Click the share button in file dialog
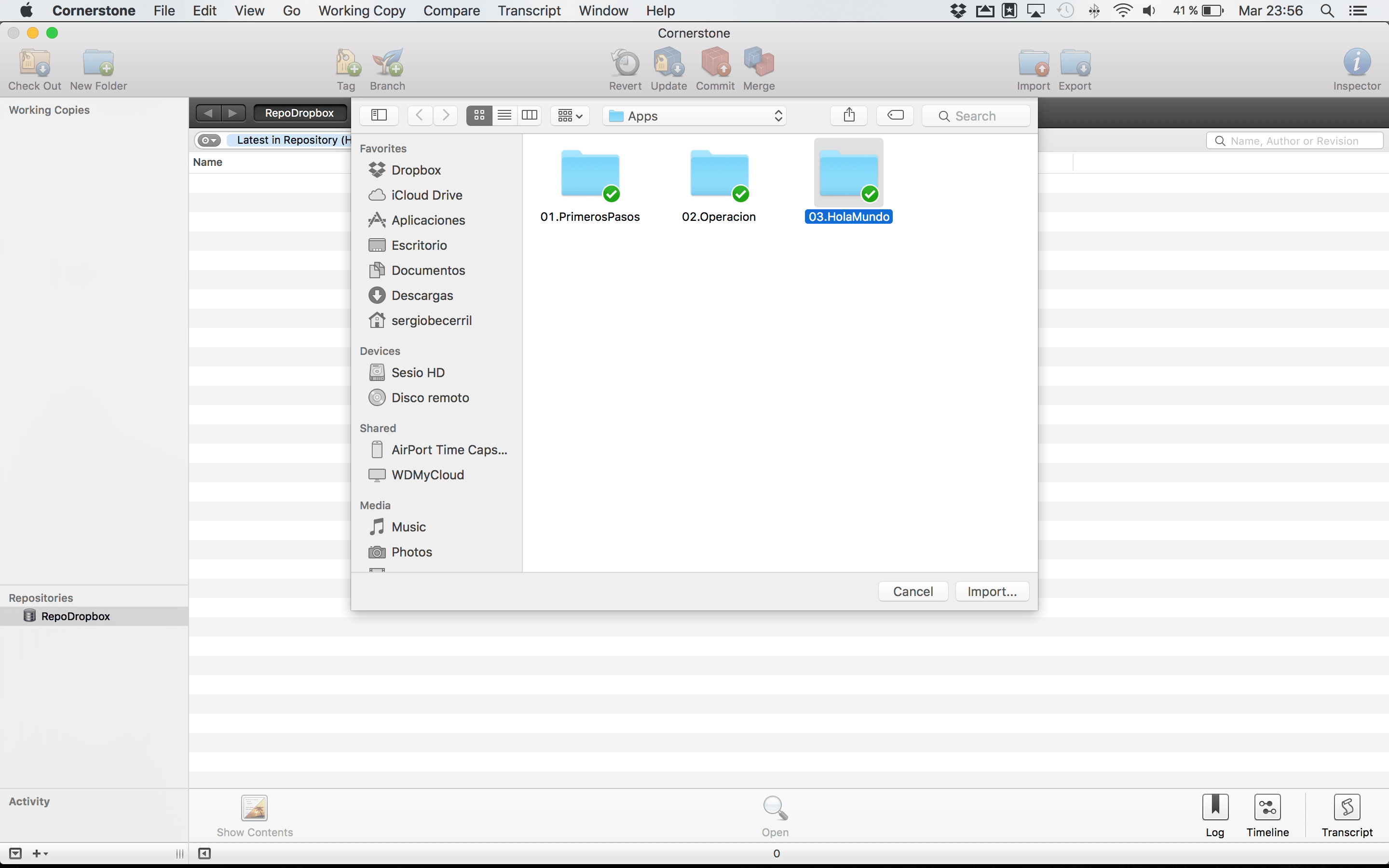The image size is (1389, 868). tap(849, 115)
